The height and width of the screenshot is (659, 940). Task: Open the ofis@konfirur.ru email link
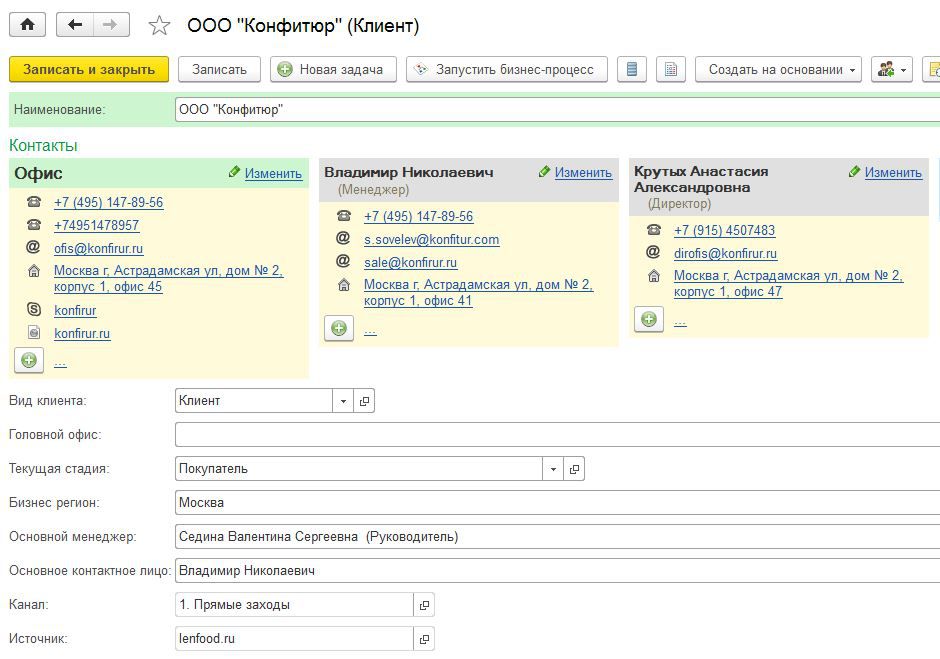98,249
